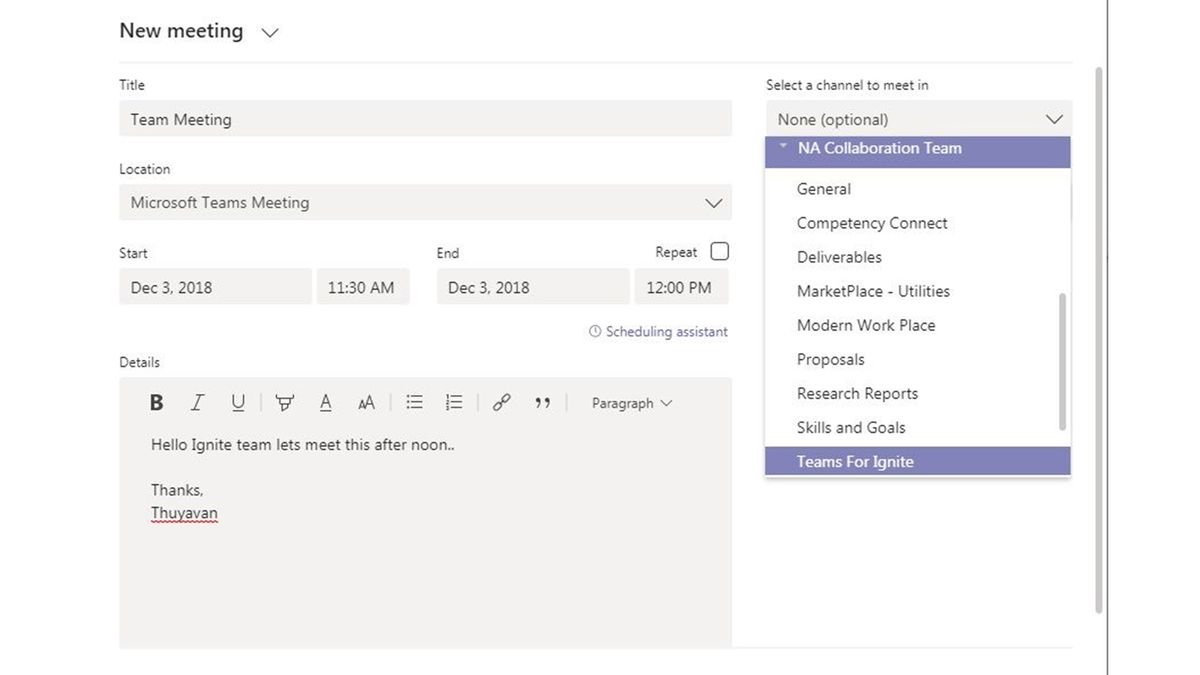This screenshot has height=675, width=1200.
Task: Collapse the NA Collaboration Team group
Action: pyautogui.click(x=785, y=147)
